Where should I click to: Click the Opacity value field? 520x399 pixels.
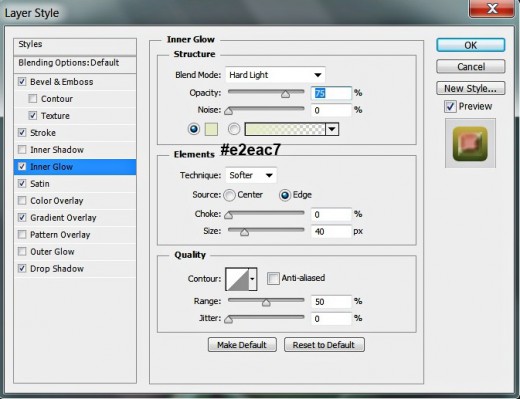click(331, 93)
